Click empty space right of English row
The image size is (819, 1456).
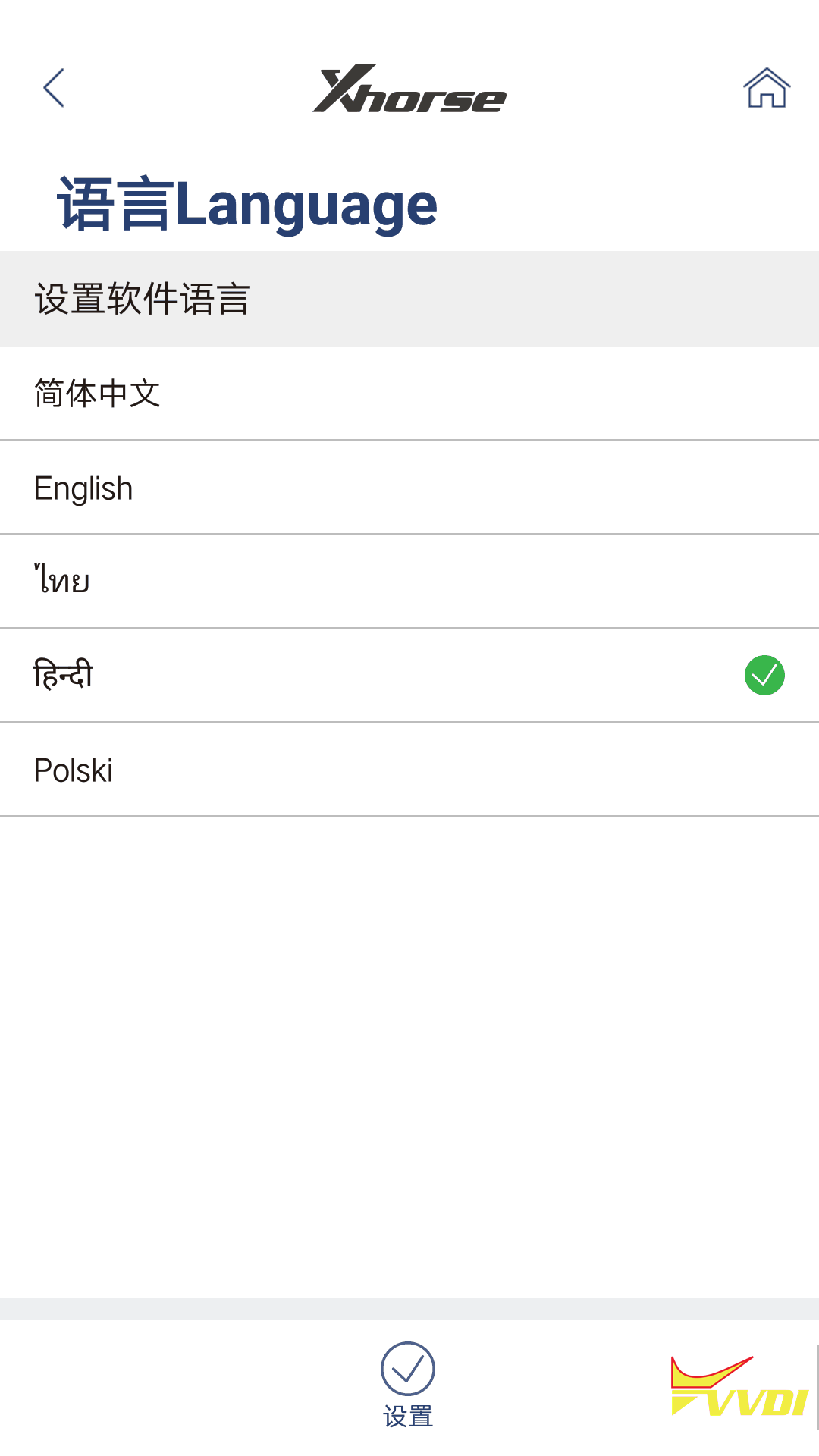(x=531, y=488)
